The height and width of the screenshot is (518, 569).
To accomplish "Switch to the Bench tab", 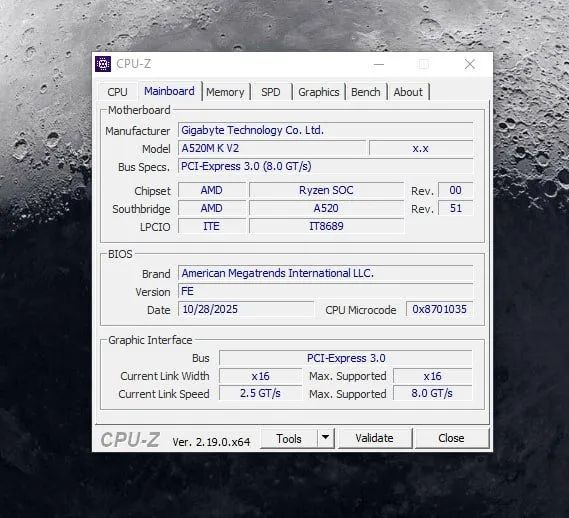I will pyautogui.click(x=365, y=92).
